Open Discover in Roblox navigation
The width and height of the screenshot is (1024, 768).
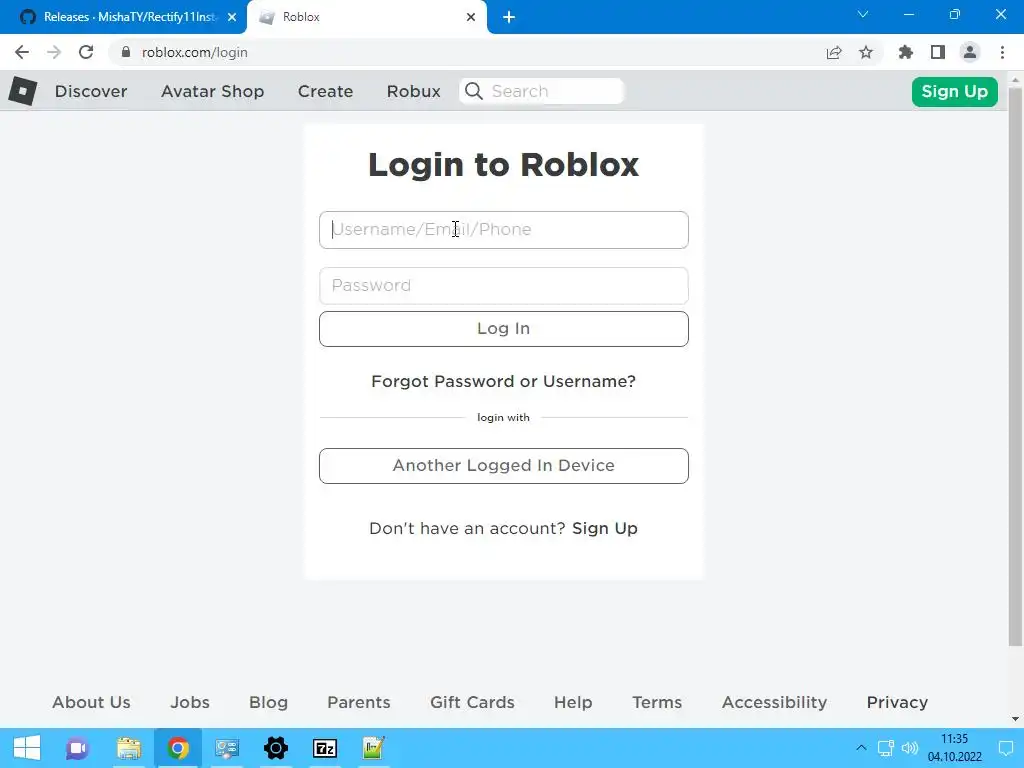coord(91,91)
